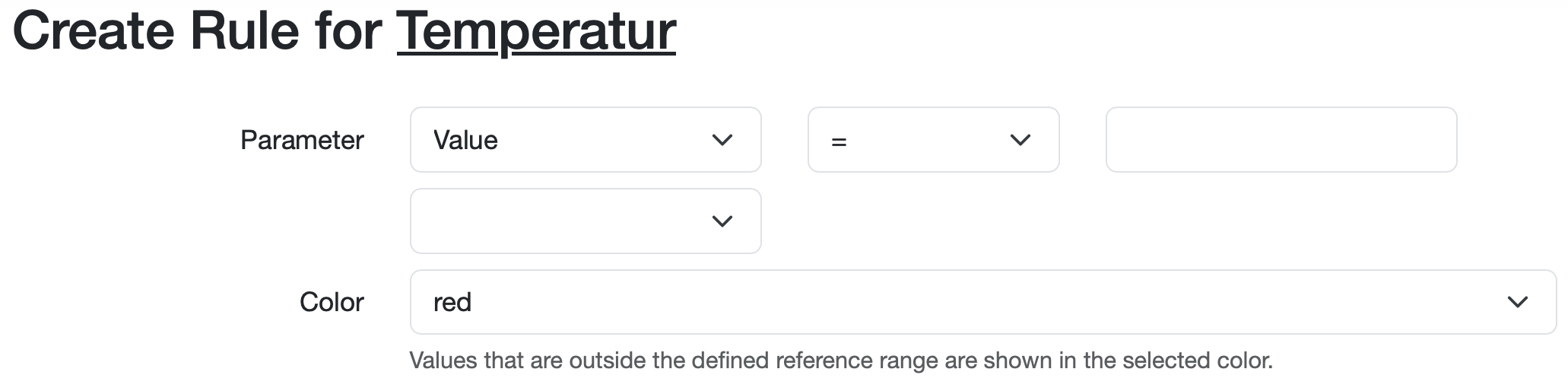This screenshot has height=388, width=1568.
Task: Click the "Create Rule for" heading text
Action: point(198,32)
